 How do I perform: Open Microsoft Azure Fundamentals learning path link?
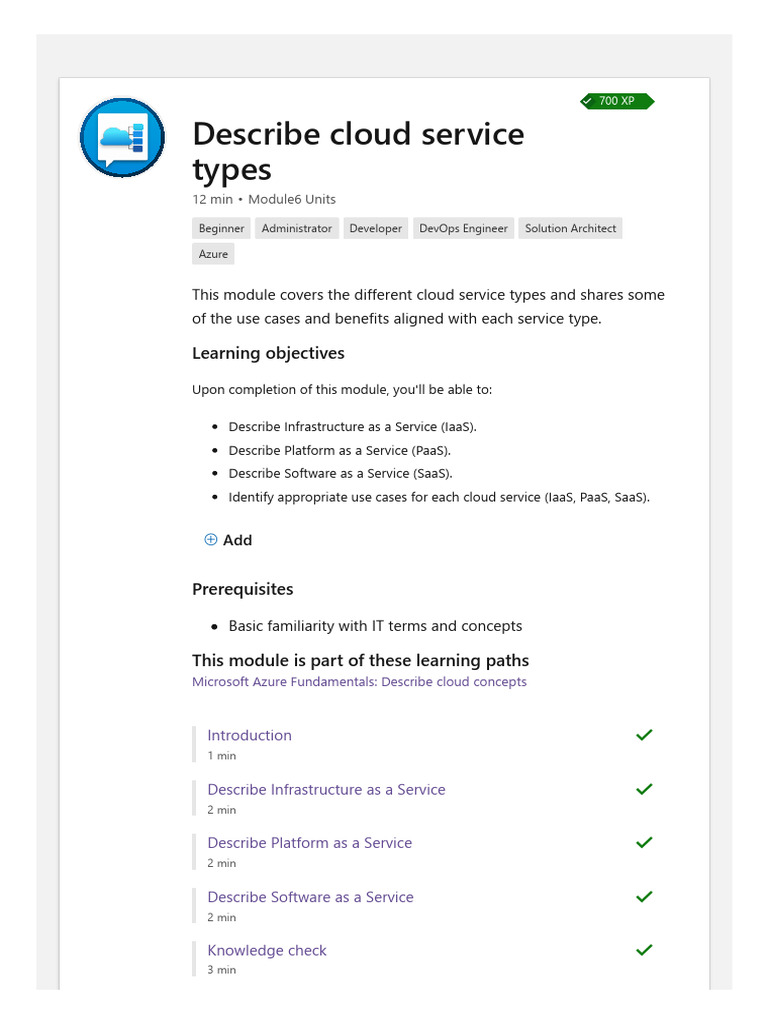coord(359,682)
